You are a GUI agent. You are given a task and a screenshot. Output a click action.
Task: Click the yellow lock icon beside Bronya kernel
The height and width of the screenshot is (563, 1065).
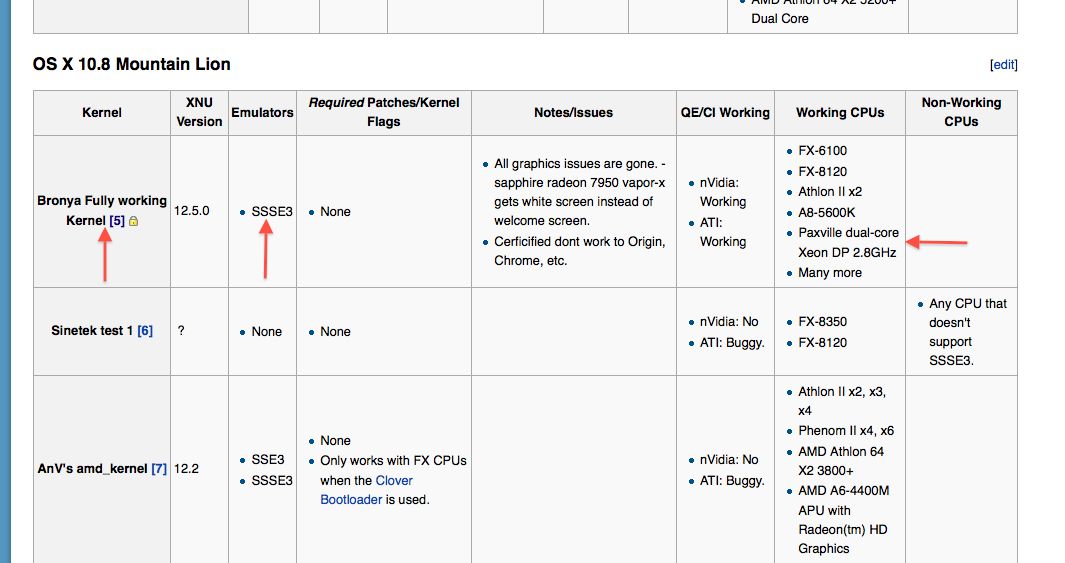[134, 221]
